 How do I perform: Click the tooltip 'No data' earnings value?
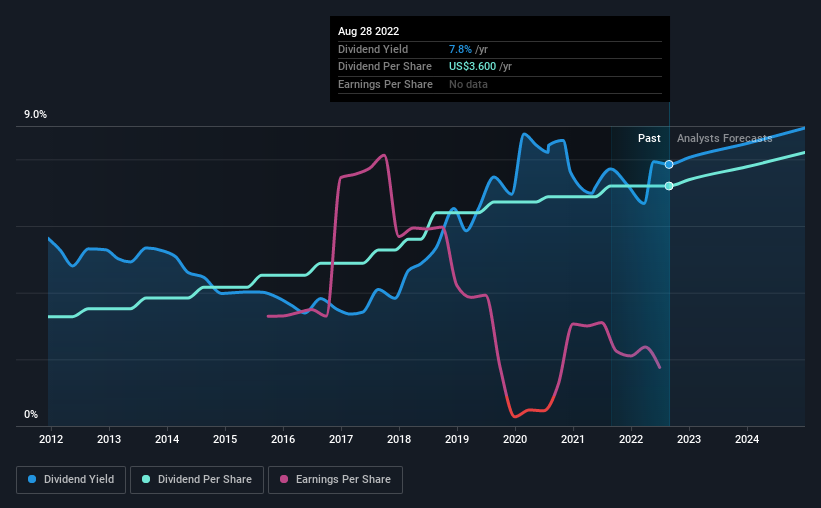click(x=468, y=84)
